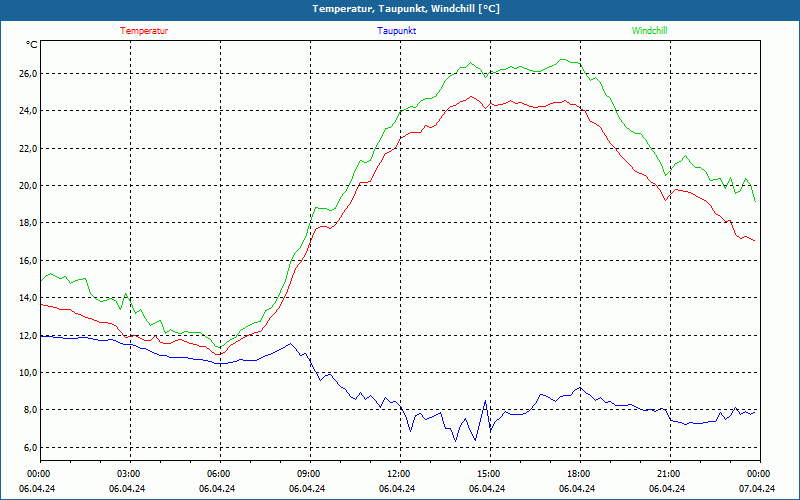Click the 12:00 time axis label

click(x=400, y=474)
